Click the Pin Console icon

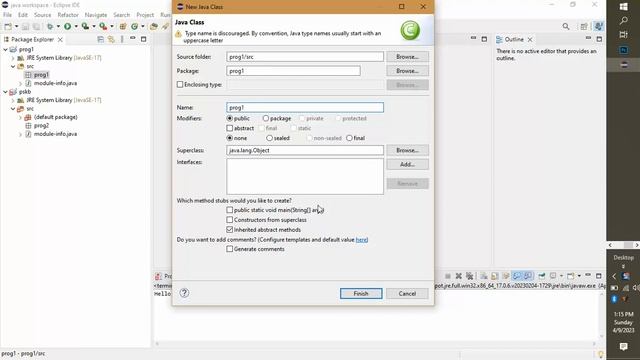pyautogui.click(x=542, y=276)
